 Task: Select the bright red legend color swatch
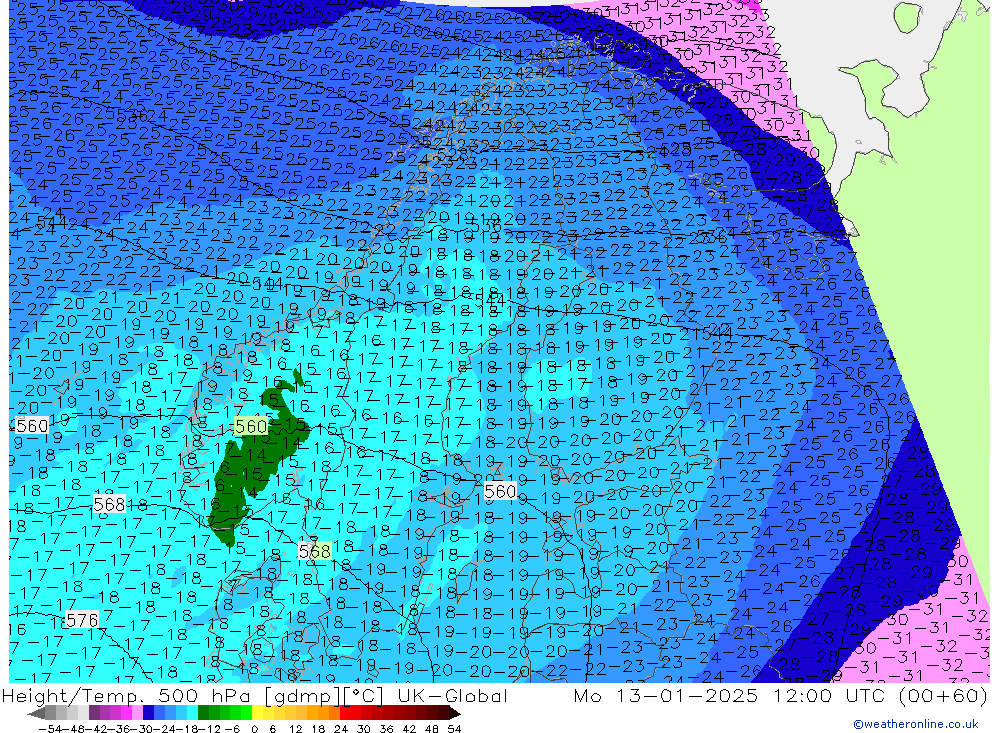click(345, 713)
